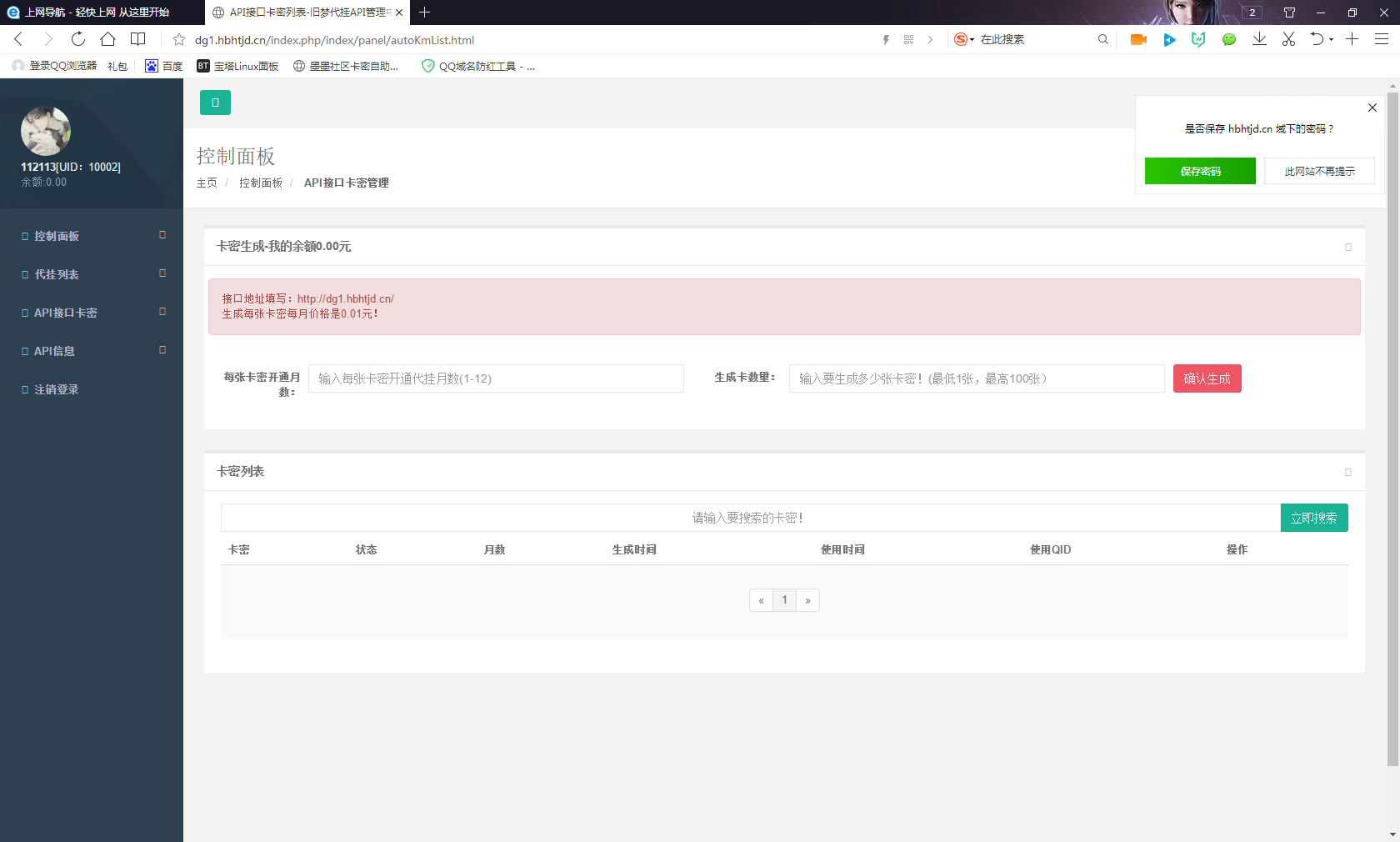Click the browser back arrow
The width and height of the screenshot is (1400, 842).
coord(18,39)
